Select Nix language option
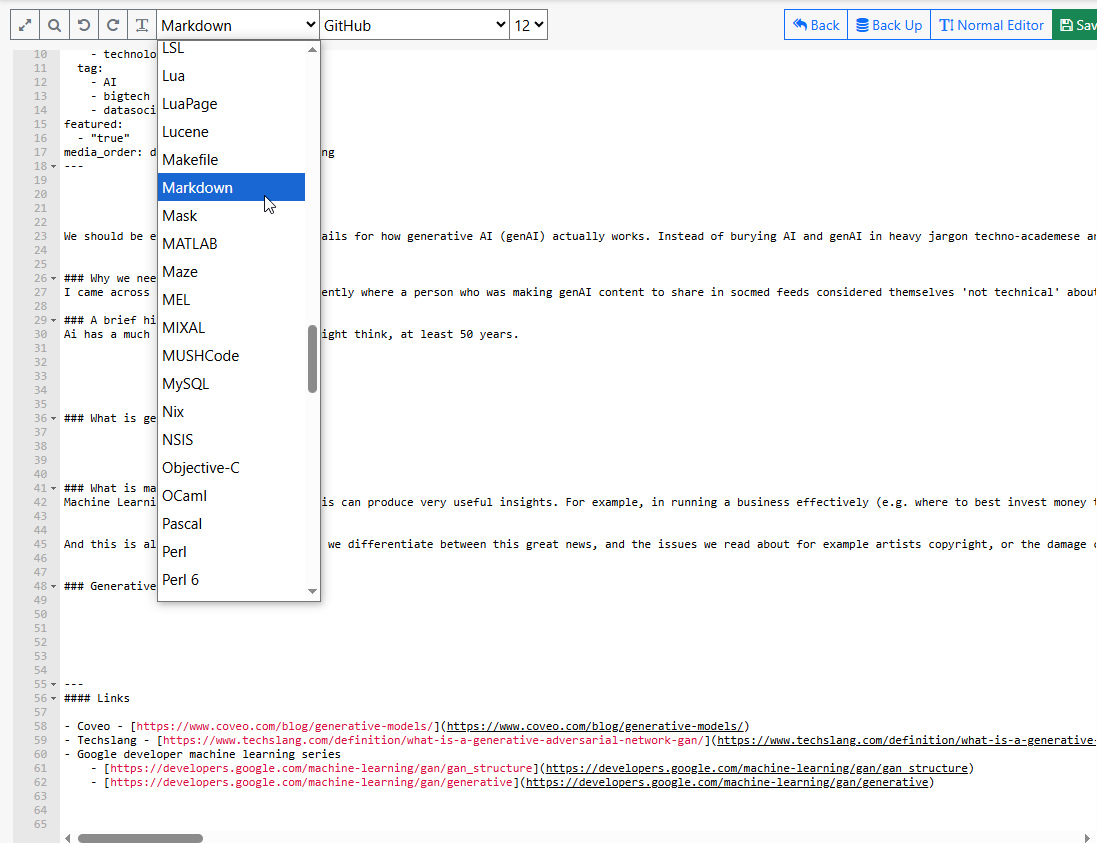The width and height of the screenshot is (1097, 843). pos(232,411)
